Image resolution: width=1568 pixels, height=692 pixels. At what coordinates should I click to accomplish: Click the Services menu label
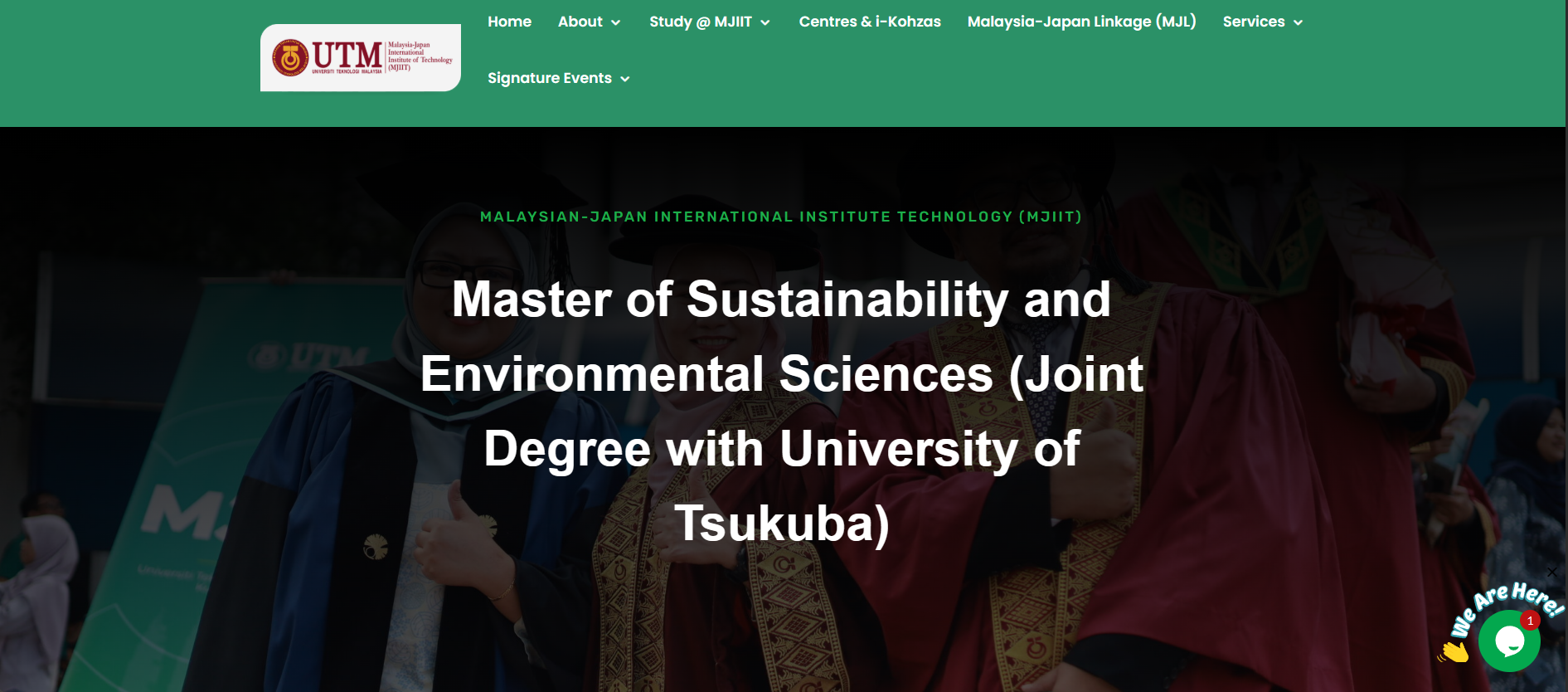pos(1253,22)
